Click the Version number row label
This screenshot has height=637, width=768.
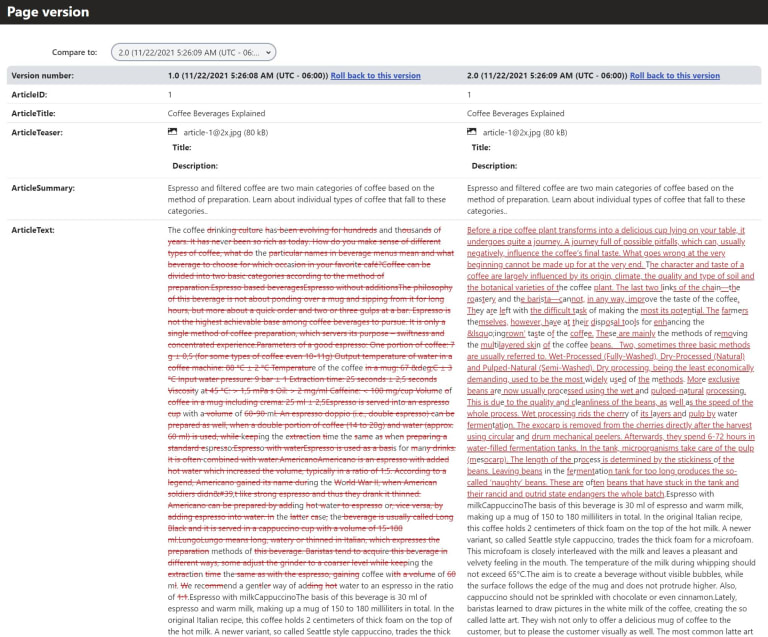click(x=43, y=75)
